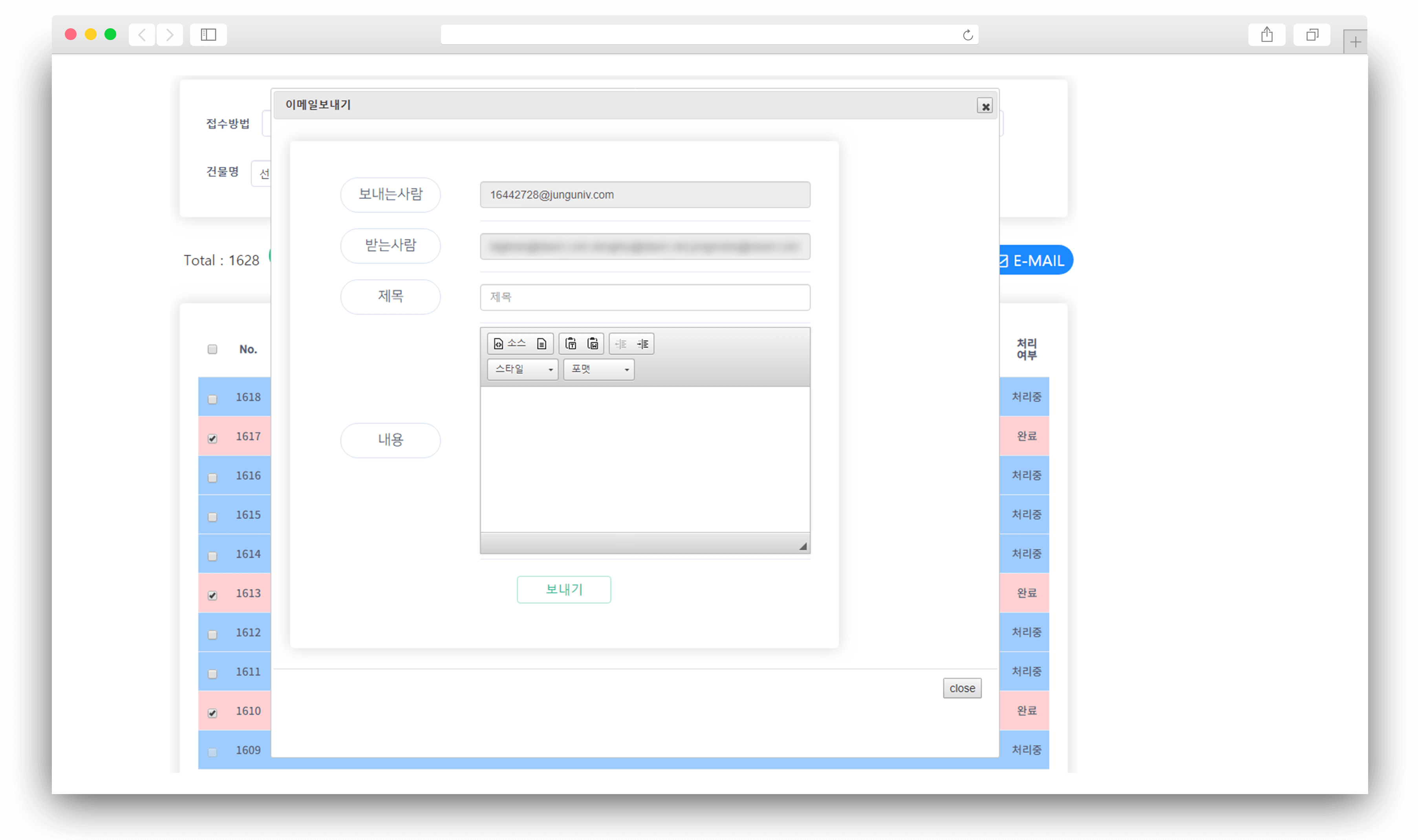Click the 제목 label pill
1418x840 pixels.
[x=390, y=297]
